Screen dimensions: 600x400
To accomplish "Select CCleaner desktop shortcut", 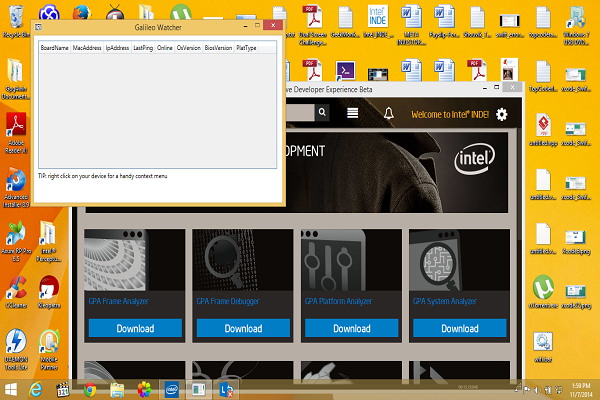I will [x=16, y=292].
